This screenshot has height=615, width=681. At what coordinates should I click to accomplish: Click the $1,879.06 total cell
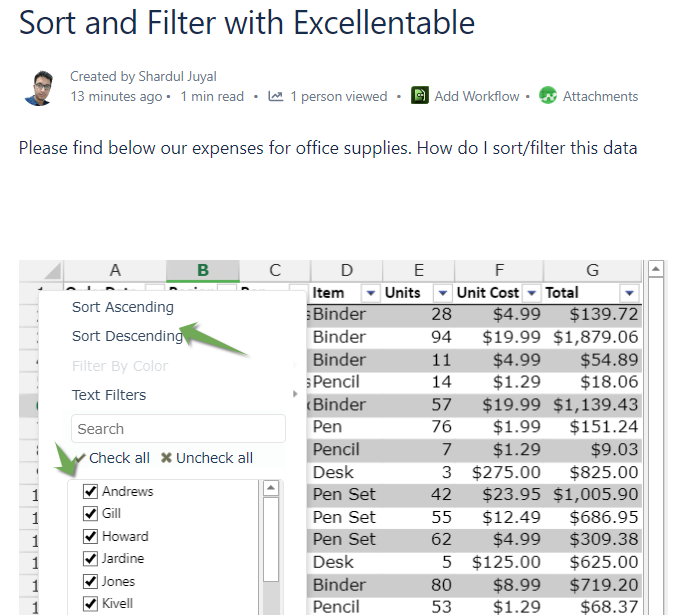592,337
